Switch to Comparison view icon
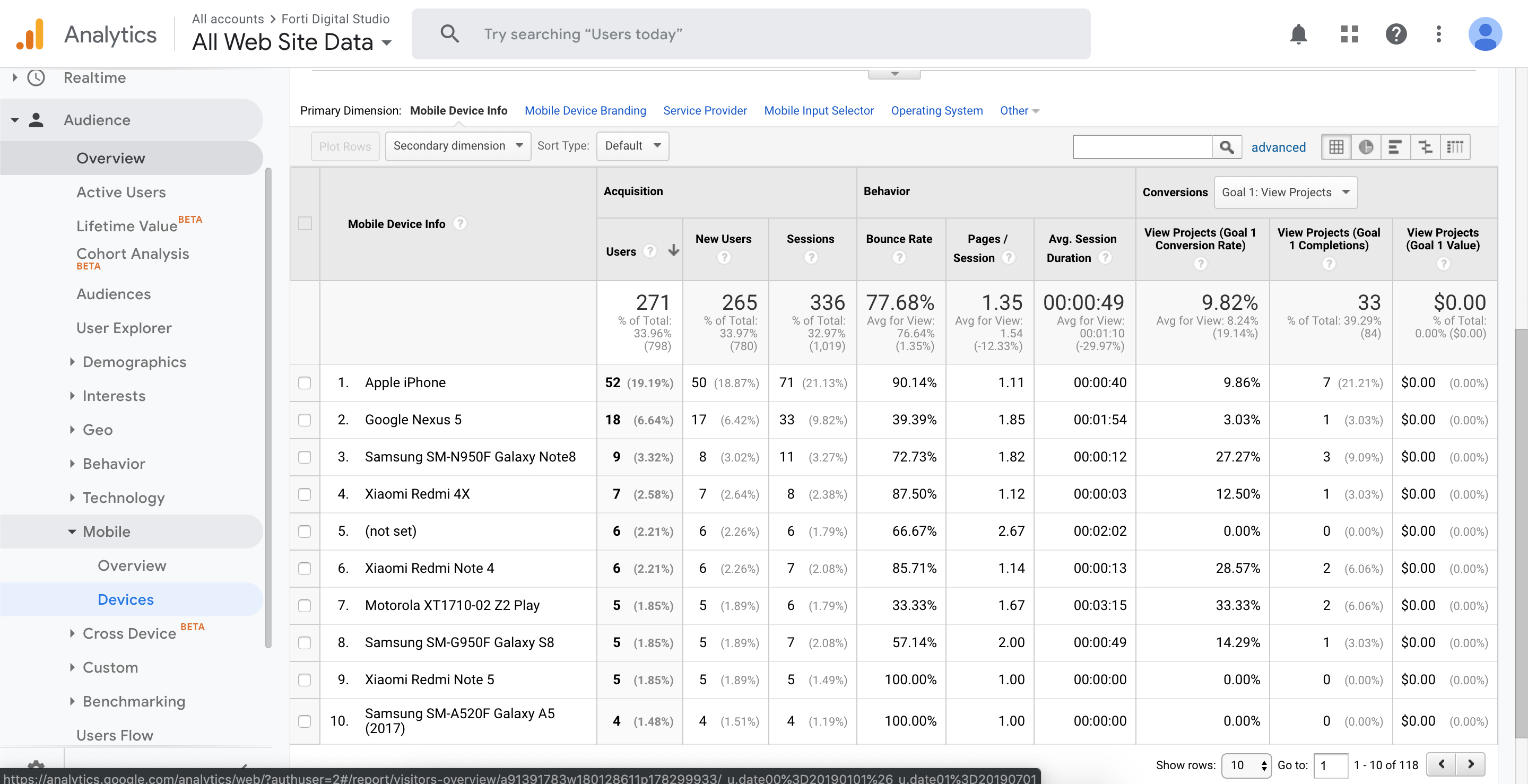This screenshot has height=784, width=1528. pyautogui.click(x=1425, y=147)
